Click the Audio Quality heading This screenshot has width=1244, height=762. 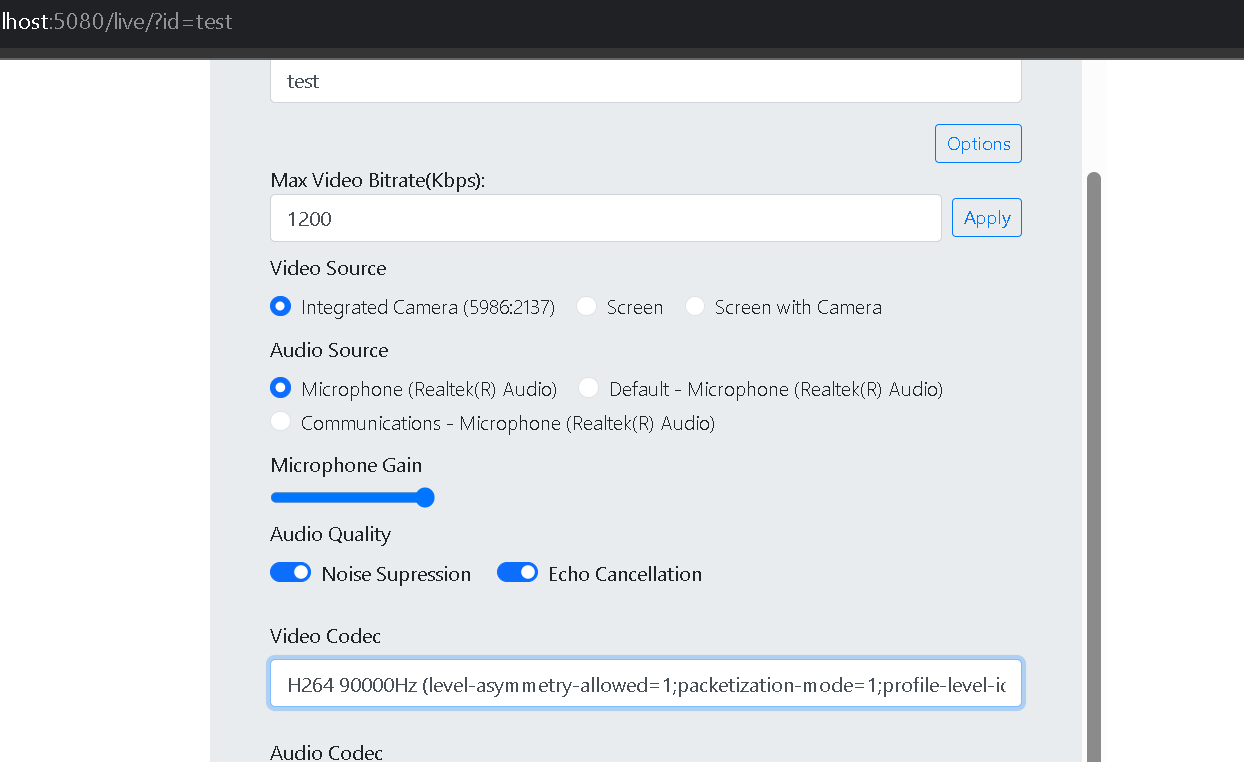point(330,534)
